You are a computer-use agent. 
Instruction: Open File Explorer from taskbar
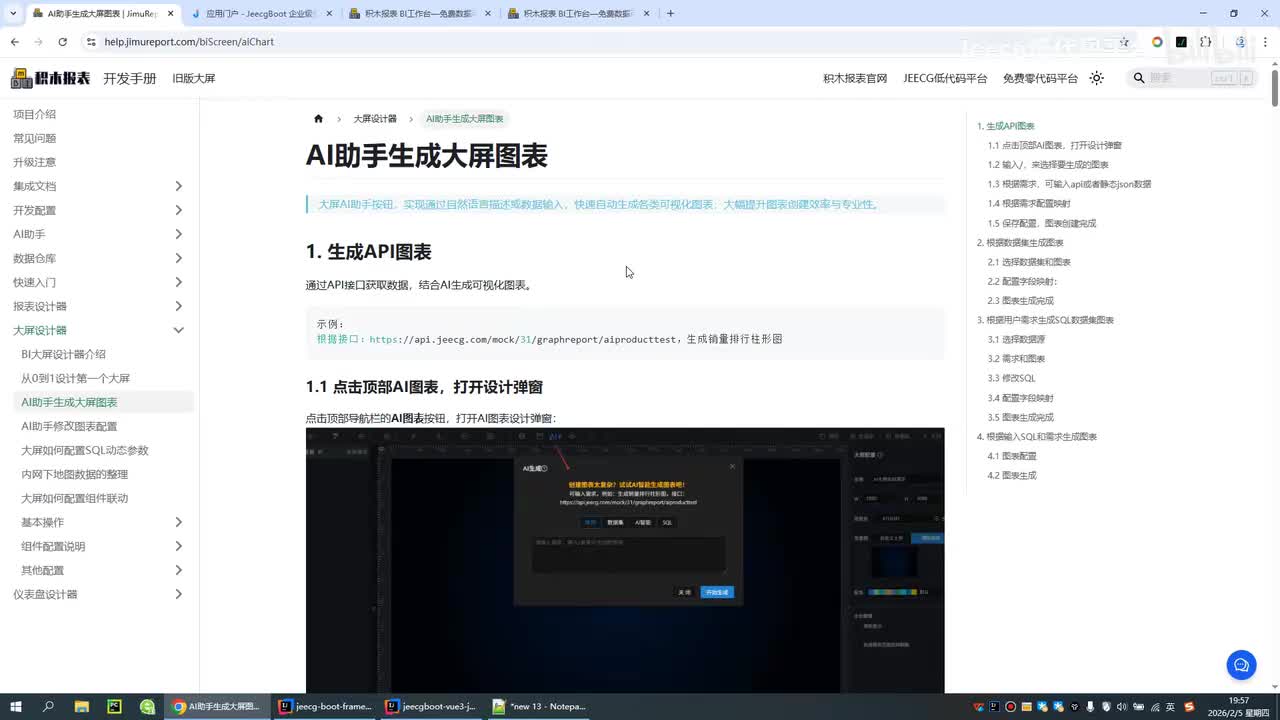(x=82, y=706)
